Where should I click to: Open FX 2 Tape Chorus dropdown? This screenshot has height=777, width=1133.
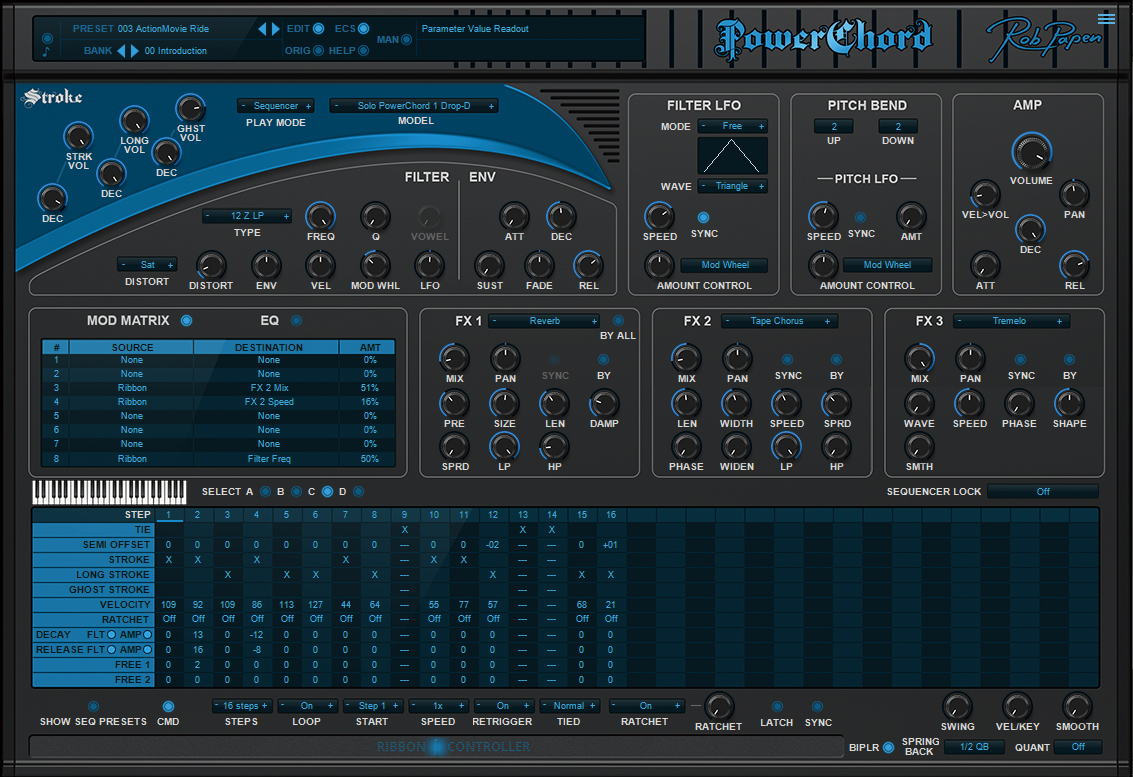coord(778,321)
